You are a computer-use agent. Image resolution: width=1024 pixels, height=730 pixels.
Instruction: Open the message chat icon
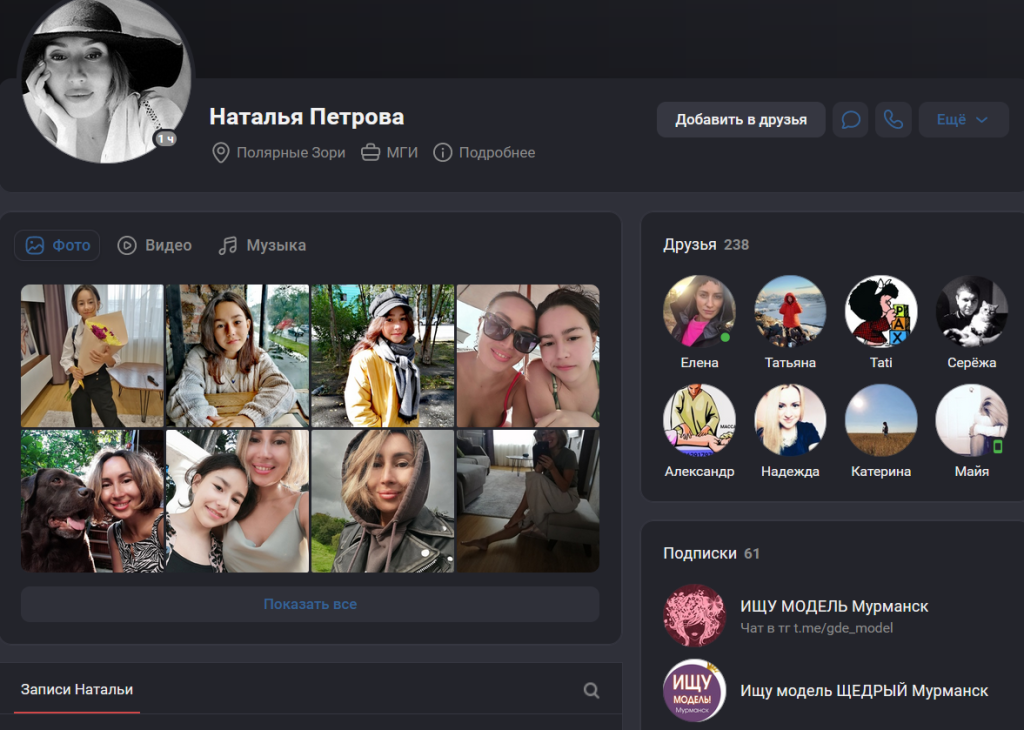click(850, 119)
